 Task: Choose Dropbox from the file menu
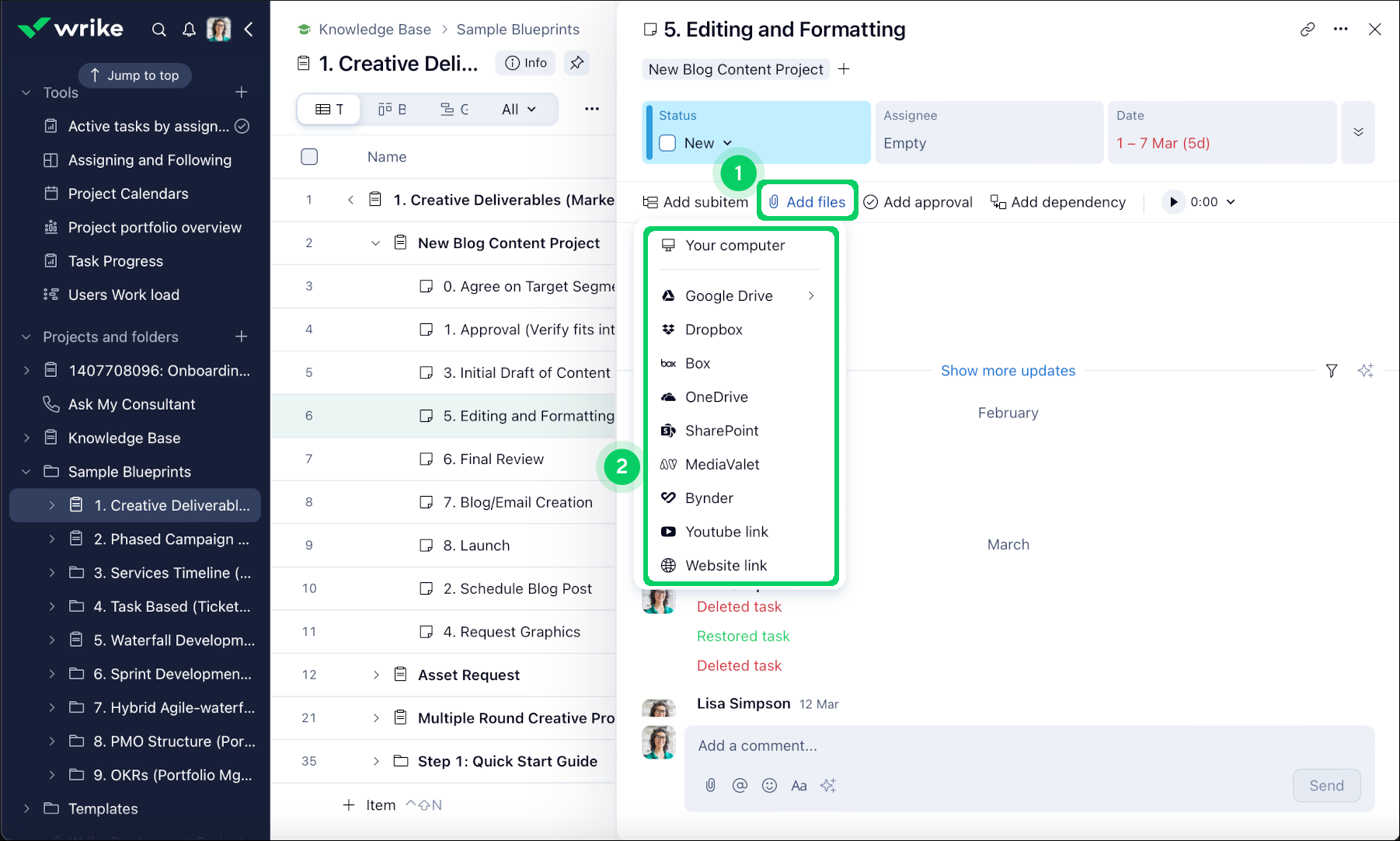pyautogui.click(x=713, y=330)
